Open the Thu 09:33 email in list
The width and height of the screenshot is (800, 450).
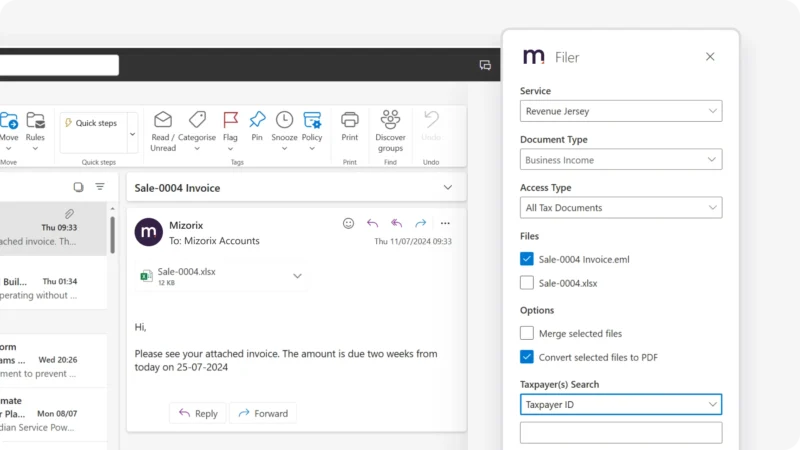click(x=53, y=229)
